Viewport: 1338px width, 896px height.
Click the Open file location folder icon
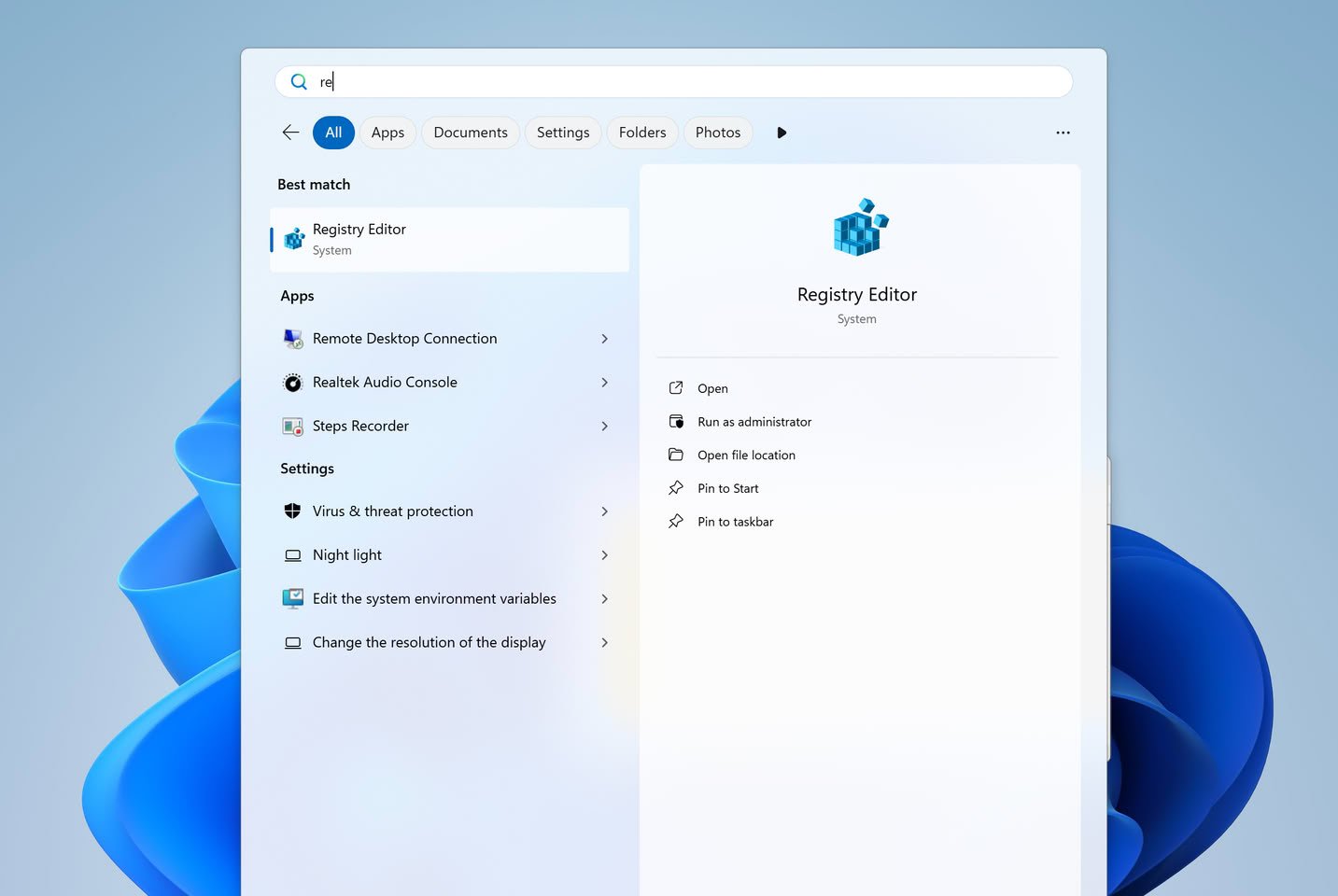click(x=676, y=455)
